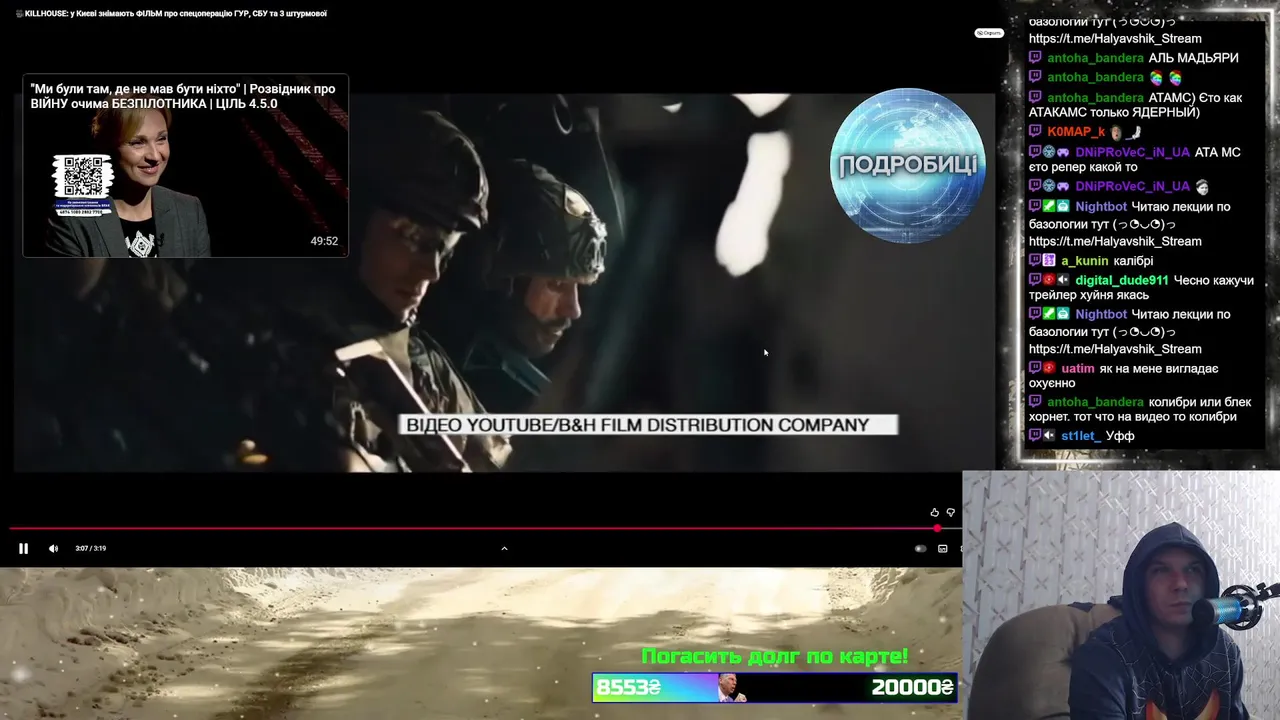
Task: Dislike the video with thumbs-down icon
Action: (x=950, y=512)
